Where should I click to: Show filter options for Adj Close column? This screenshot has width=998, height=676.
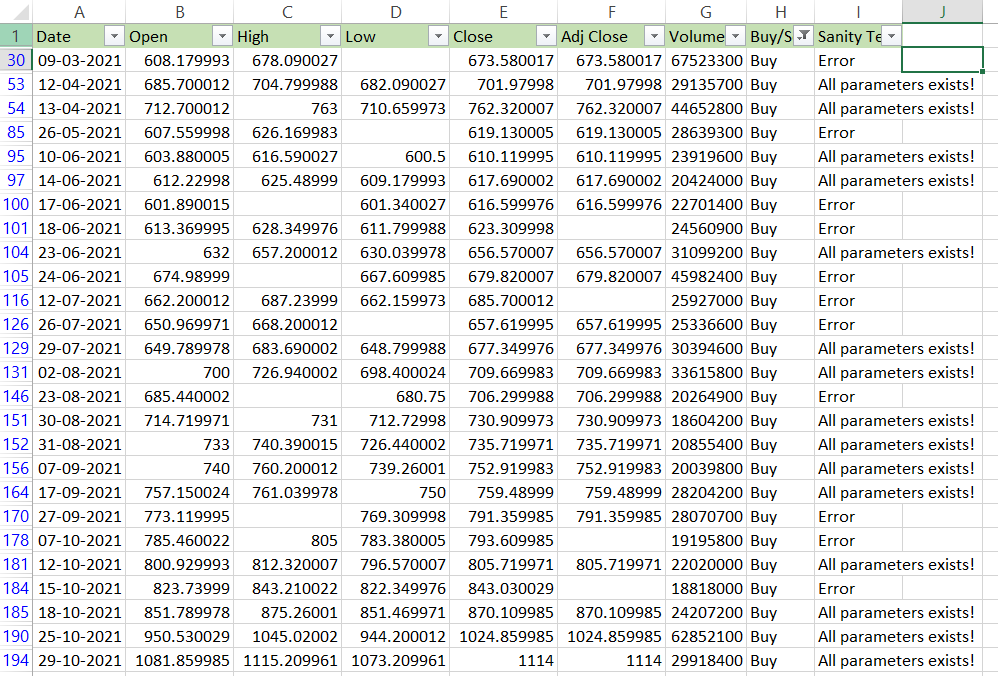653,36
